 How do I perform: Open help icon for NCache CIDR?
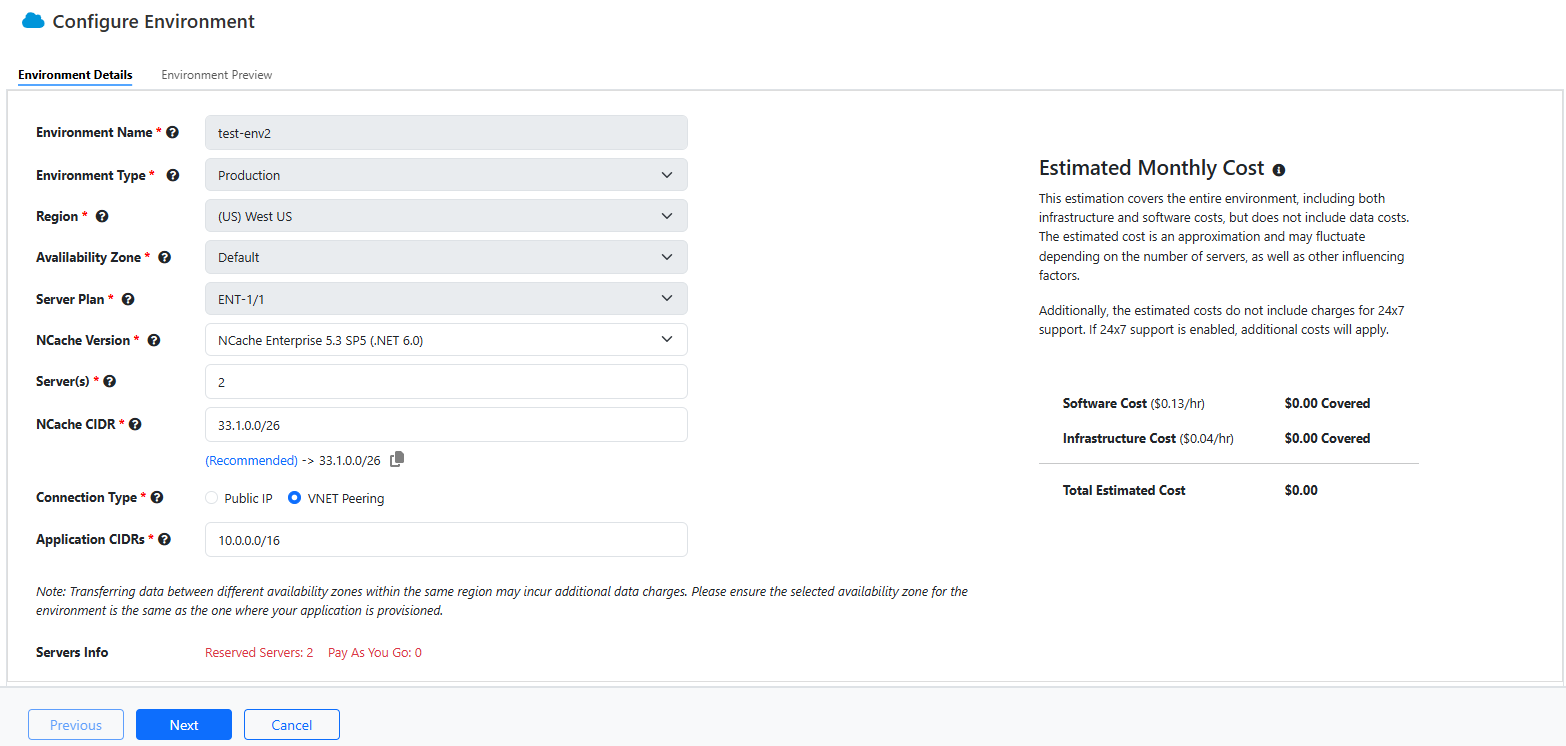click(135, 424)
